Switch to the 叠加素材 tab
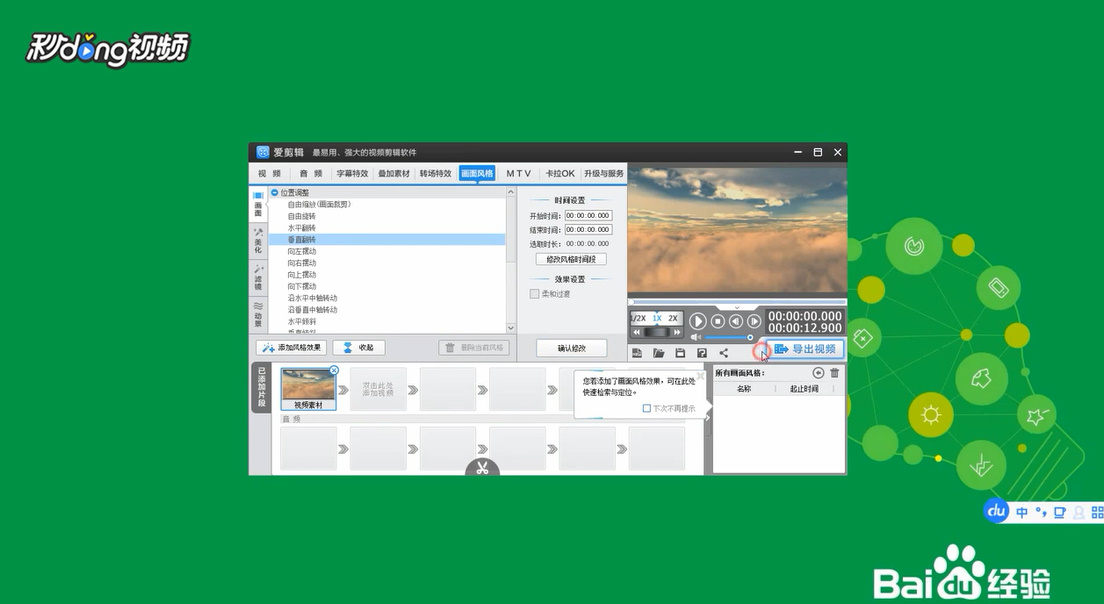 point(394,173)
